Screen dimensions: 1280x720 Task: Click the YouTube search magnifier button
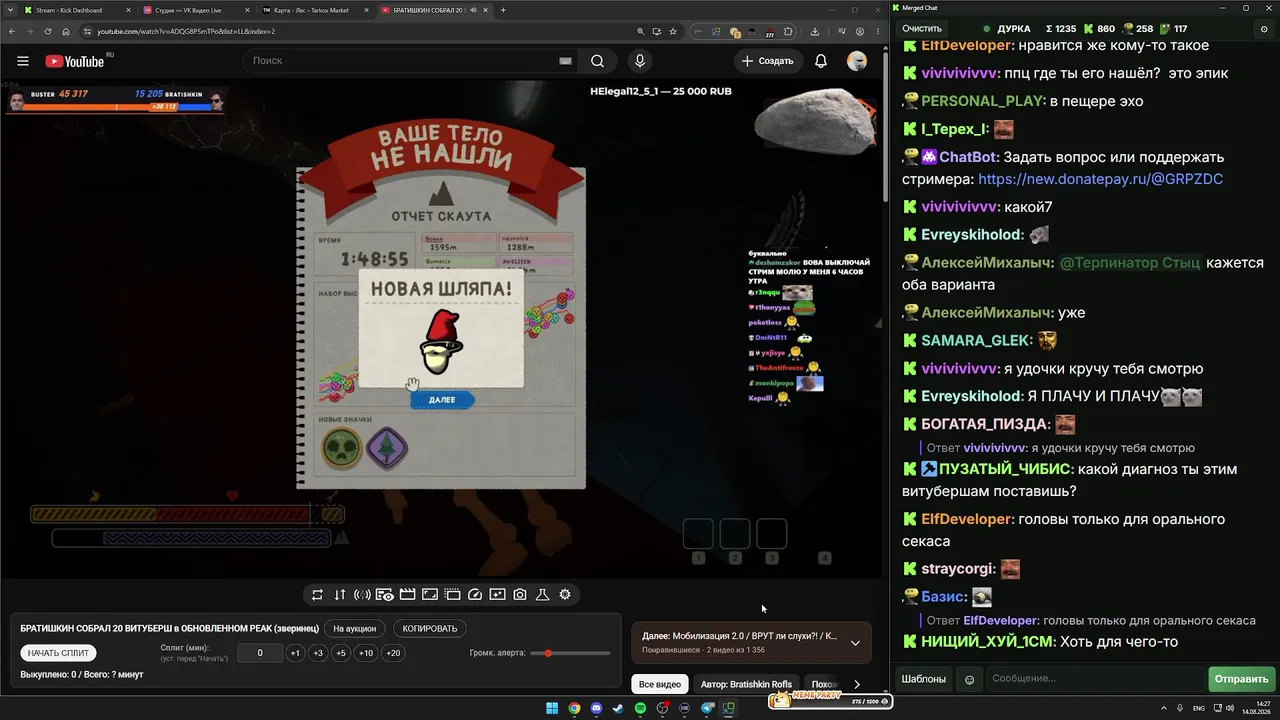[597, 61]
